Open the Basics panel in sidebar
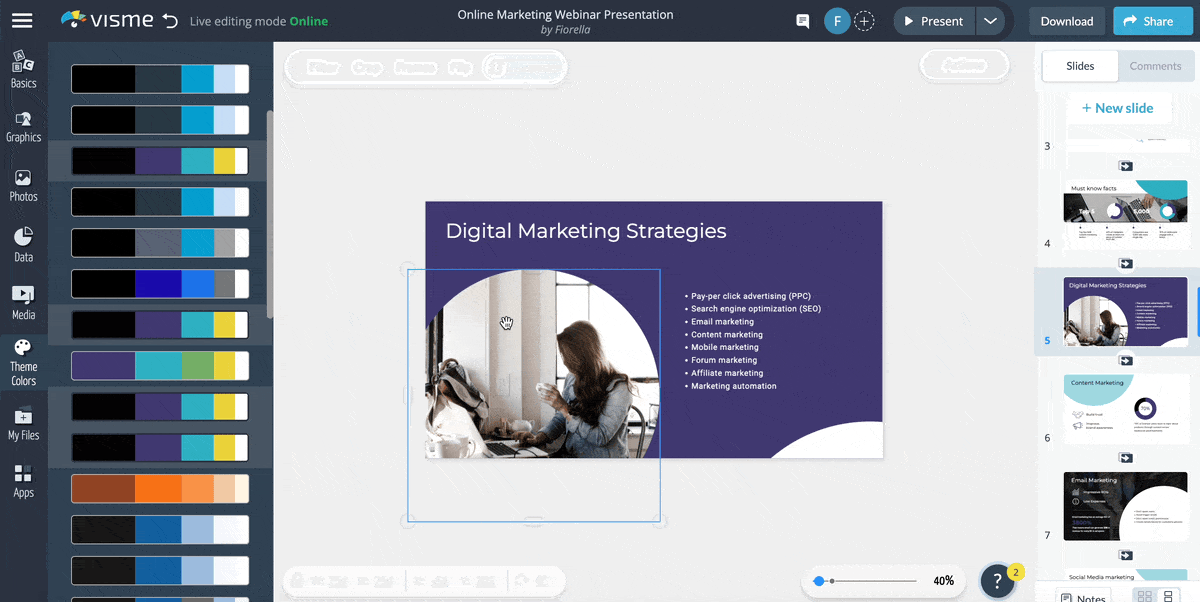Screen dimensions: 1200x602 pos(23,70)
